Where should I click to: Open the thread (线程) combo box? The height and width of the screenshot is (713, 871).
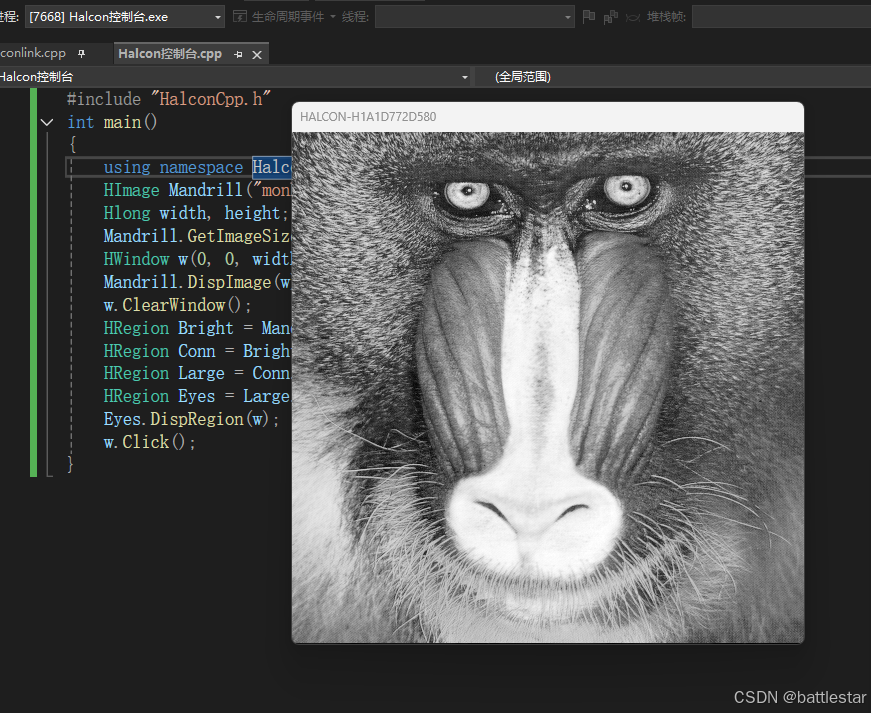(x=474, y=17)
